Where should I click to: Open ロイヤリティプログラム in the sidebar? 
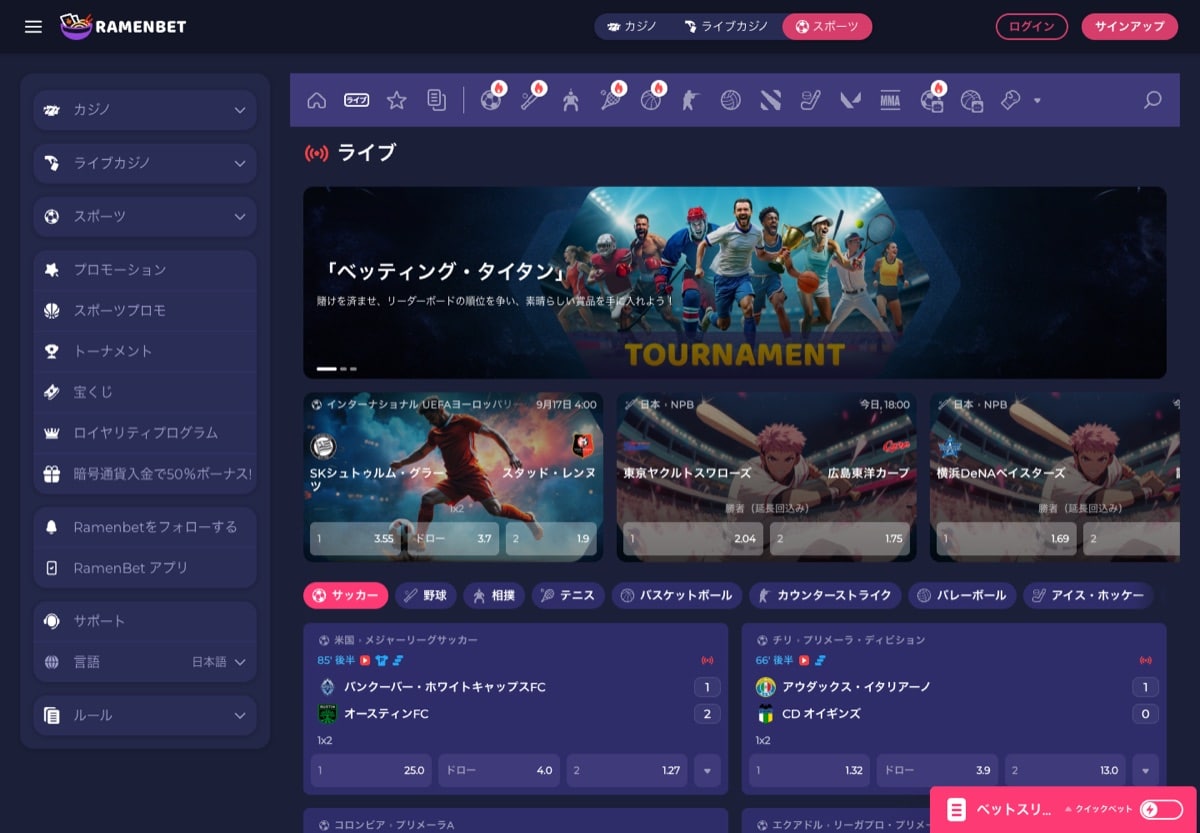pyautogui.click(x=145, y=433)
